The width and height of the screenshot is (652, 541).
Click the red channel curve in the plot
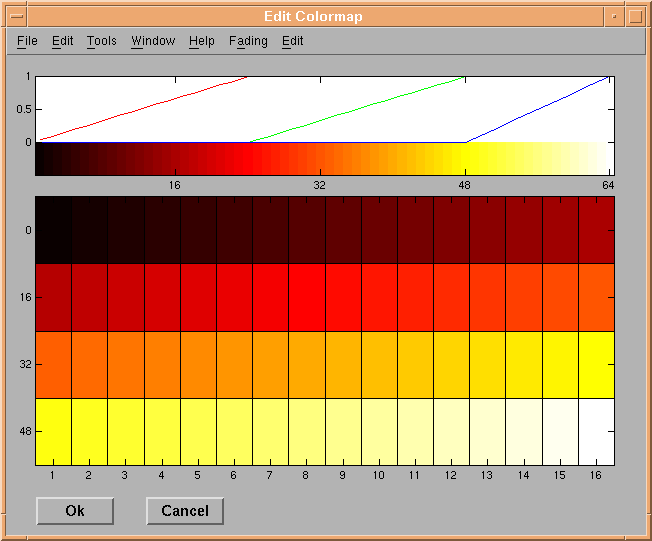(143, 108)
